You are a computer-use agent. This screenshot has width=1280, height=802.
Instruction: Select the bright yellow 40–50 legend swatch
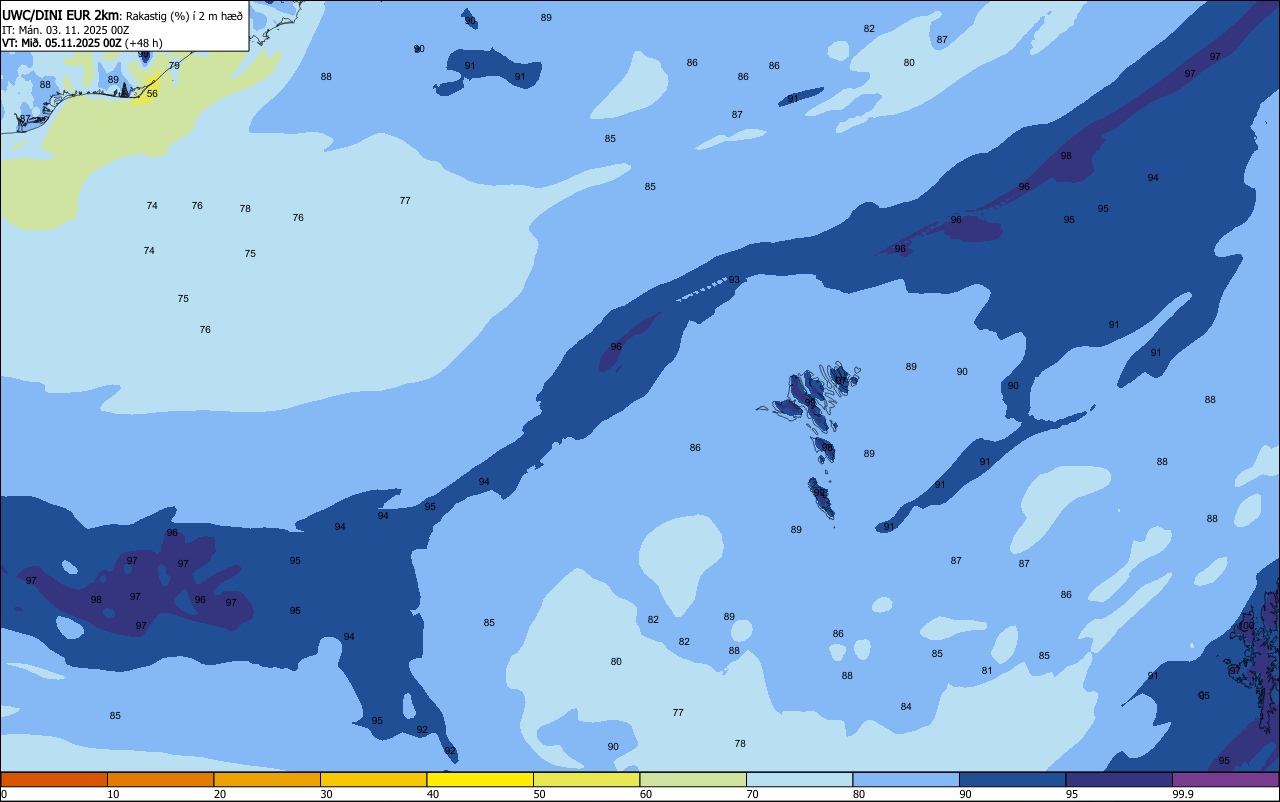coord(480,779)
